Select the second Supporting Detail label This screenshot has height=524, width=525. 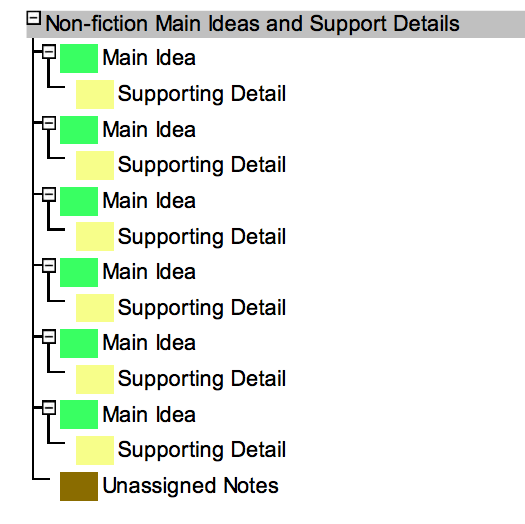pos(202,165)
